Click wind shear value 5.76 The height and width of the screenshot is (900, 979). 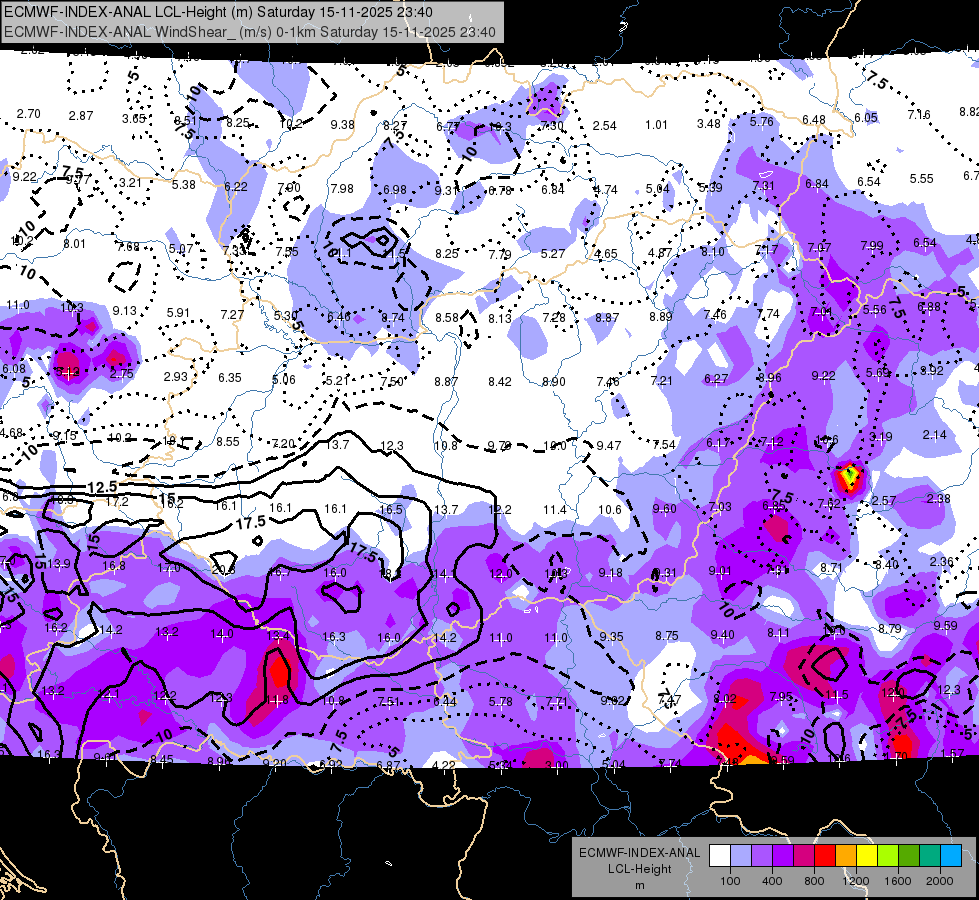pos(761,122)
